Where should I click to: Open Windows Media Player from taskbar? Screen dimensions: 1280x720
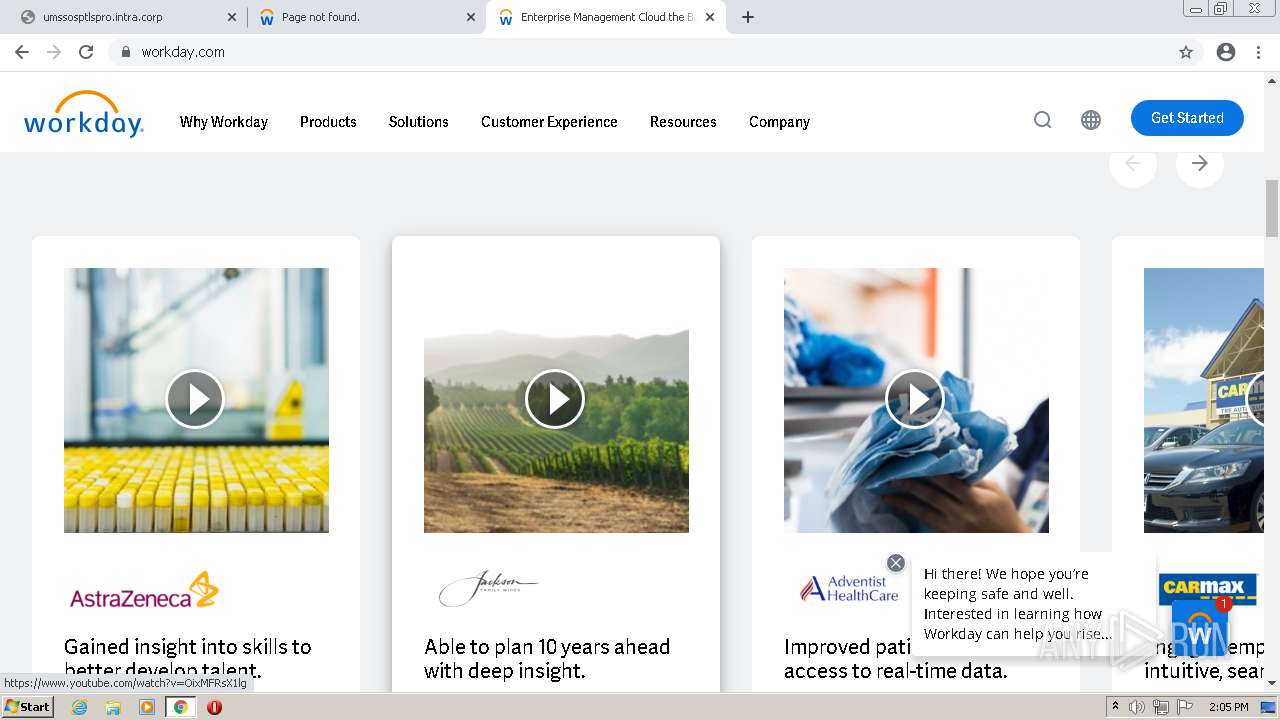click(147, 707)
